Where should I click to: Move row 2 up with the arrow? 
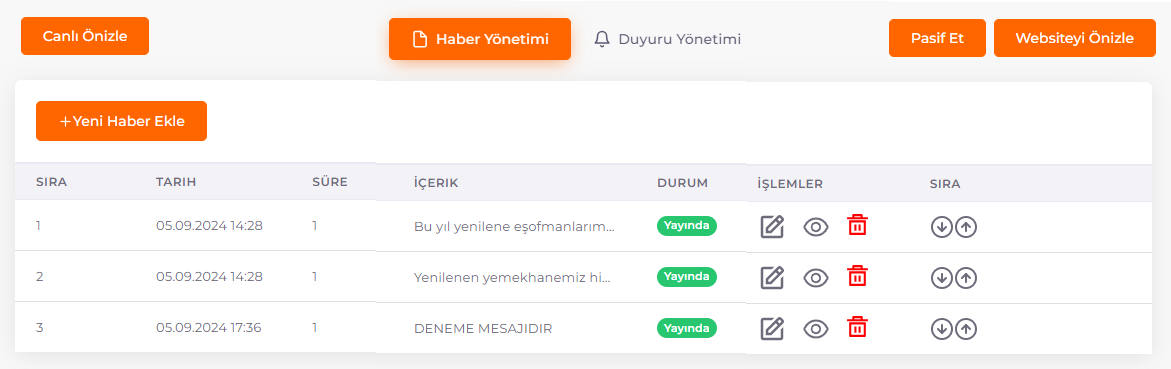[x=966, y=278]
